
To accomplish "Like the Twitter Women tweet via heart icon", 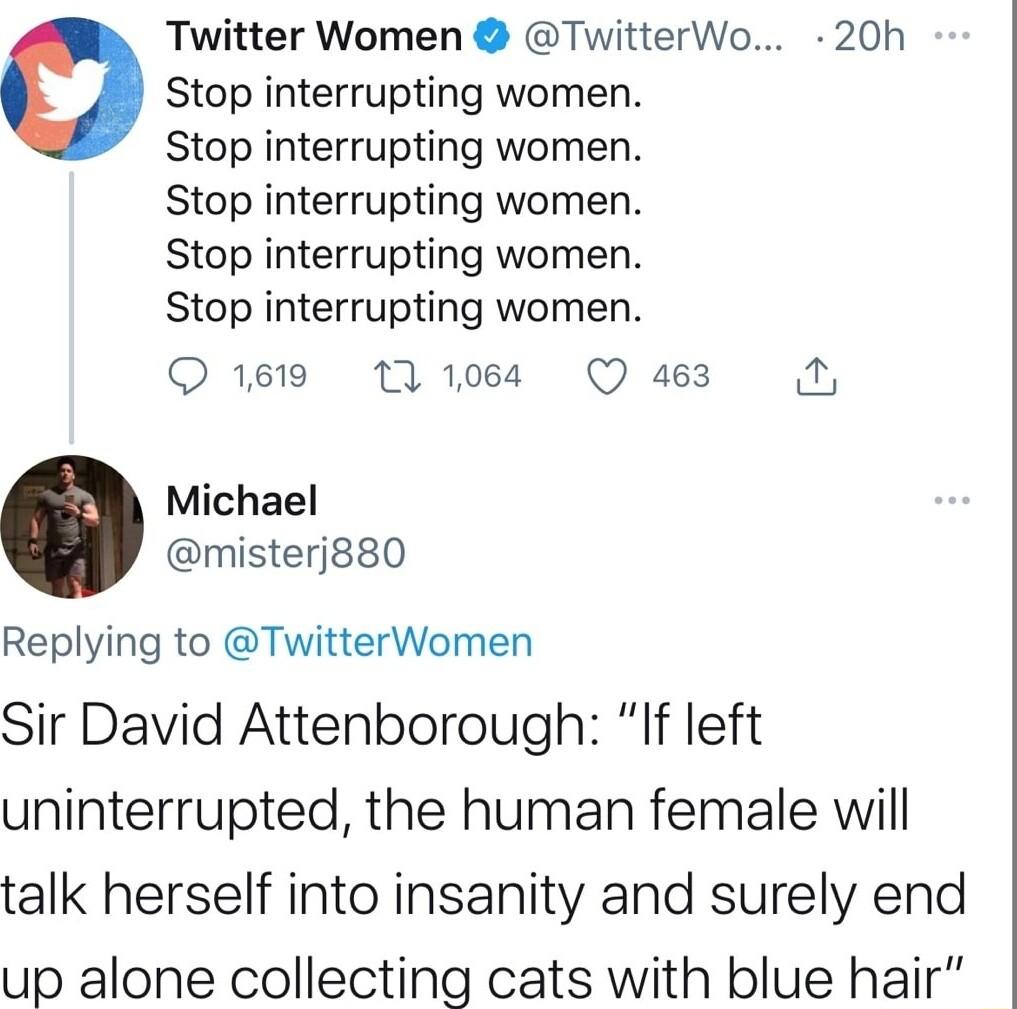I will click(606, 376).
